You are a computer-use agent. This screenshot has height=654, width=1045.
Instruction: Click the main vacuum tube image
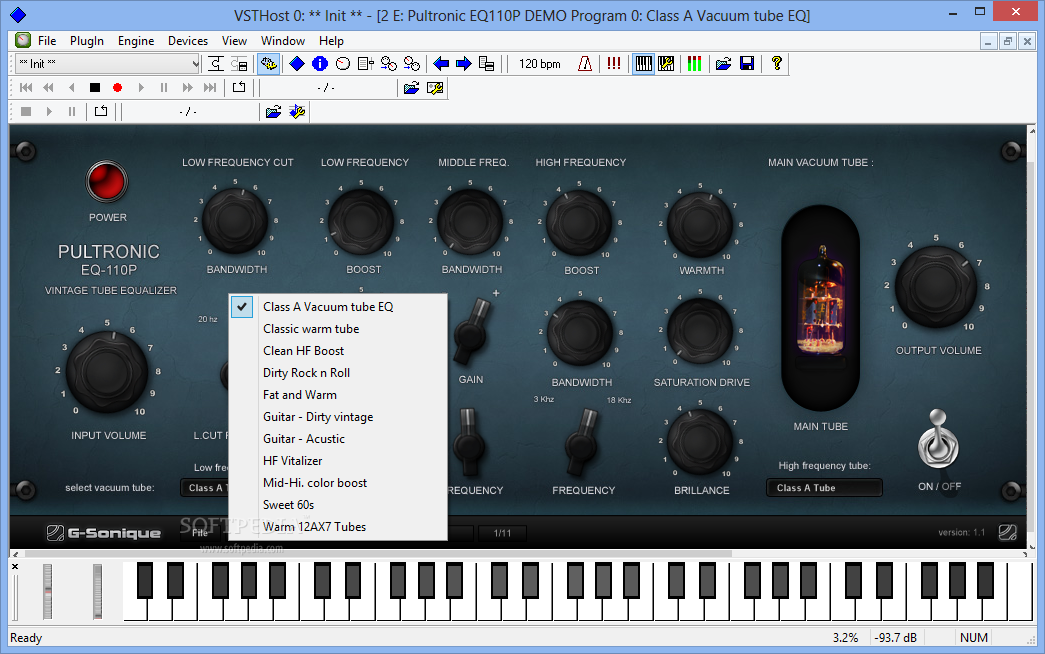pyautogui.click(x=820, y=307)
